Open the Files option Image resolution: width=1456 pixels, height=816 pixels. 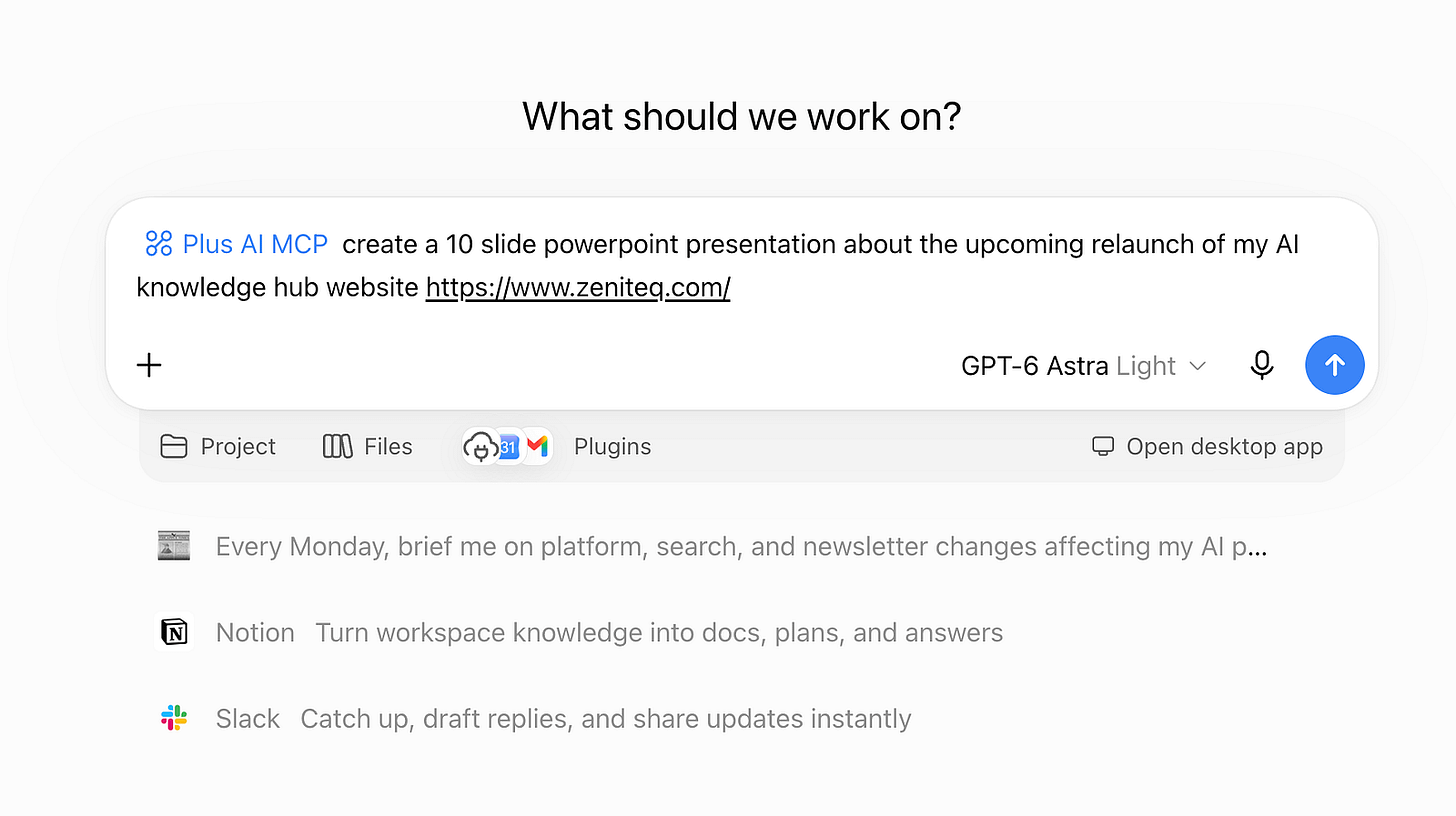pos(368,446)
